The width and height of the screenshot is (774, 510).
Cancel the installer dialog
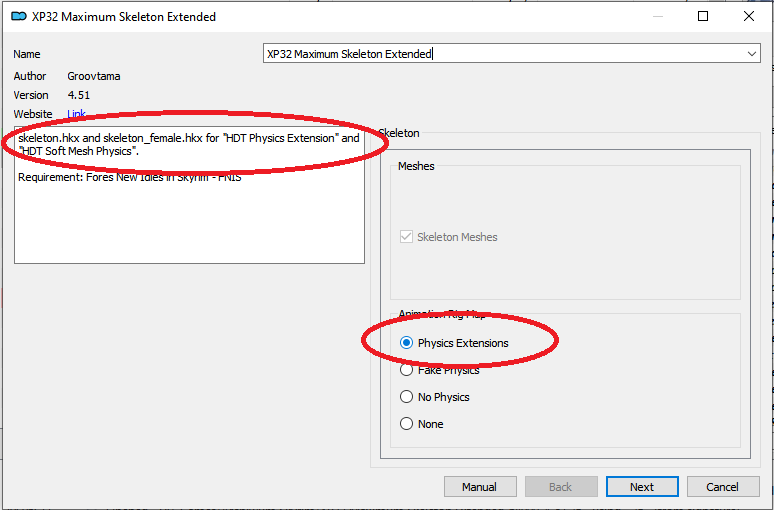click(x=723, y=487)
